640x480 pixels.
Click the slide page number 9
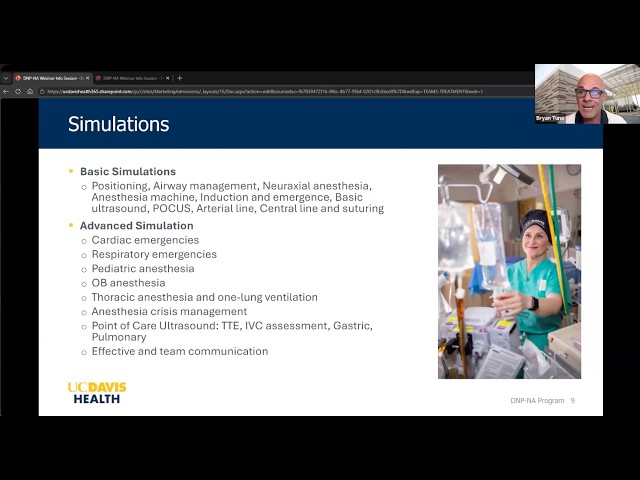click(x=573, y=401)
